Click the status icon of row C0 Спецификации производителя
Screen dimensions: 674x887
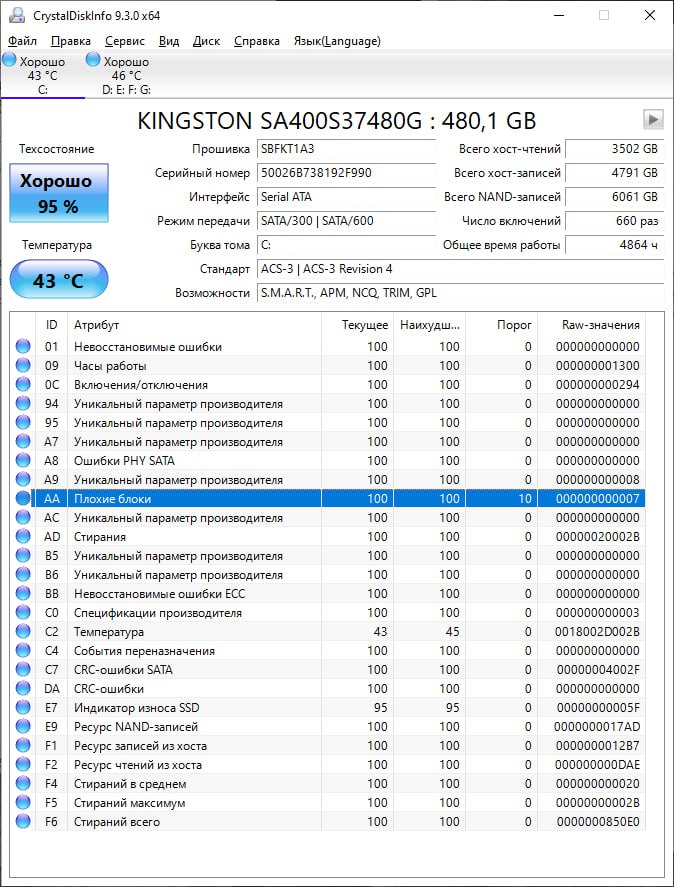click(x=23, y=613)
